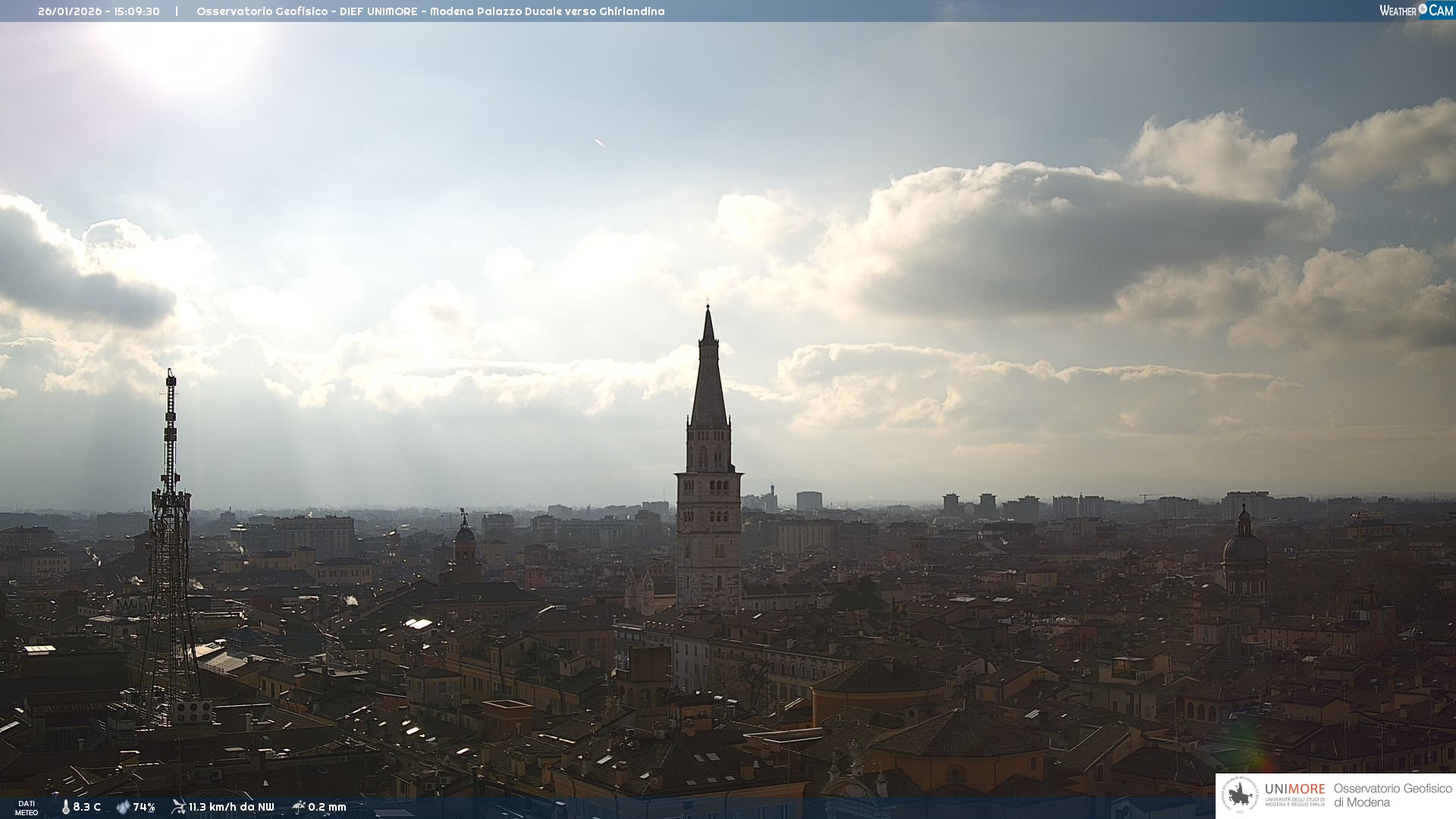
Task: Click the wind anemometer icon
Action: [x=178, y=806]
